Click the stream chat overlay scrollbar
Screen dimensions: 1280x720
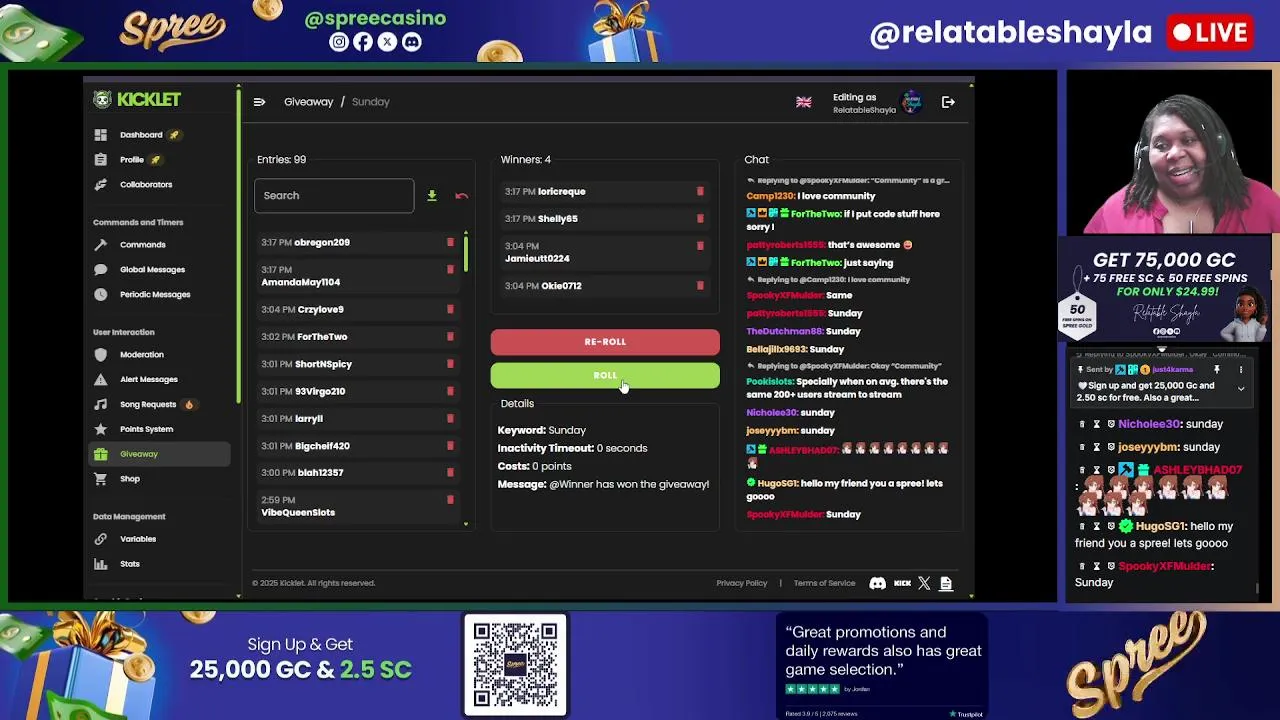[x=1257, y=588]
